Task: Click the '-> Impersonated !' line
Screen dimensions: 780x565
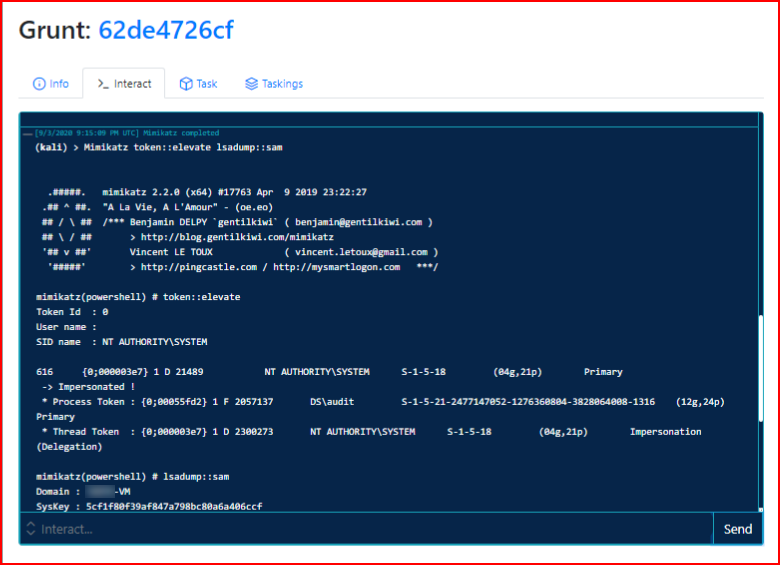Action: pos(89,387)
